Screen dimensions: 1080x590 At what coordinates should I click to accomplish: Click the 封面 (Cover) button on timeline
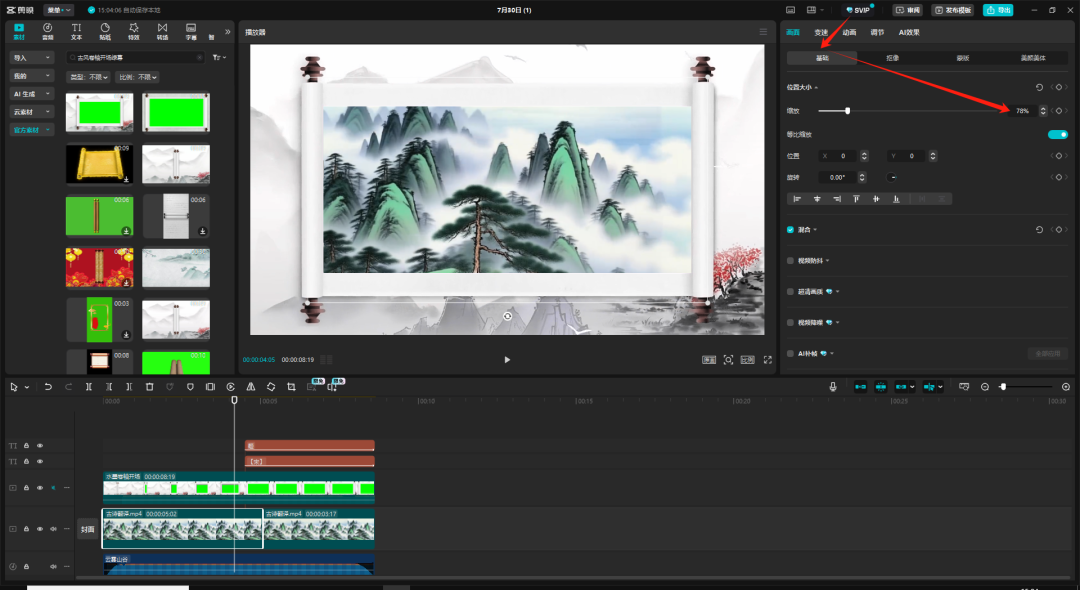click(88, 530)
